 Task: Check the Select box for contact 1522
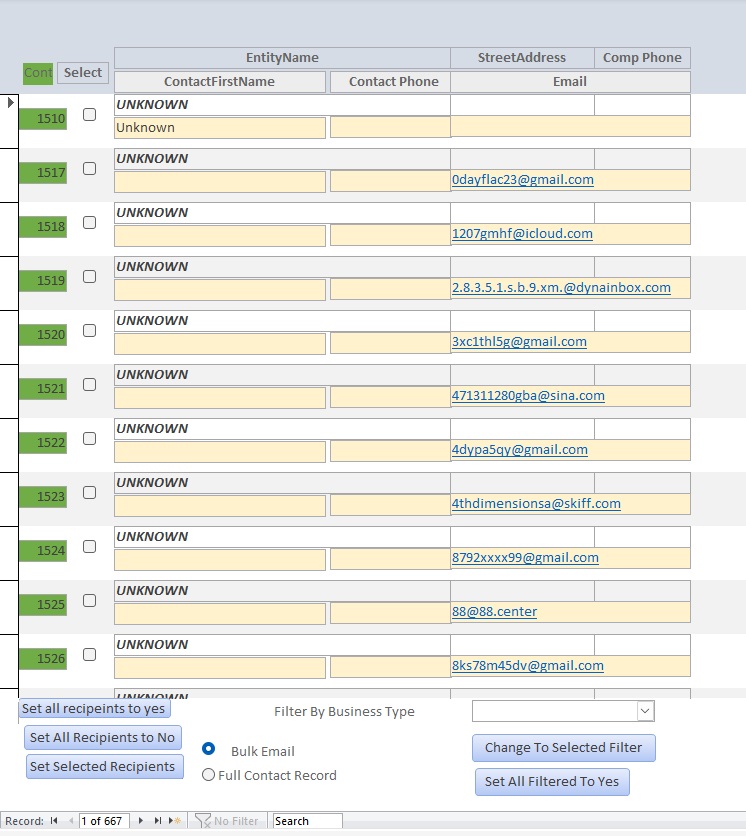point(90,438)
